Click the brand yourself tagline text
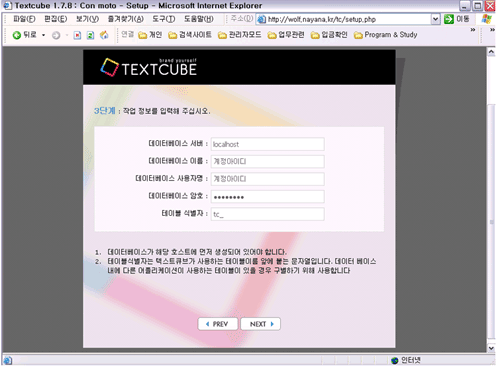The image size is (500, 366). coord(178,60)
